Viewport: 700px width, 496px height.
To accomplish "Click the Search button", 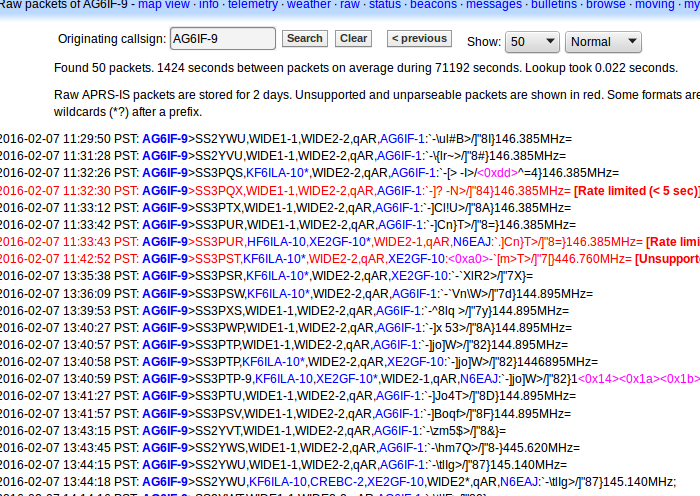I will pyautogui.click(x=304, y=39).
